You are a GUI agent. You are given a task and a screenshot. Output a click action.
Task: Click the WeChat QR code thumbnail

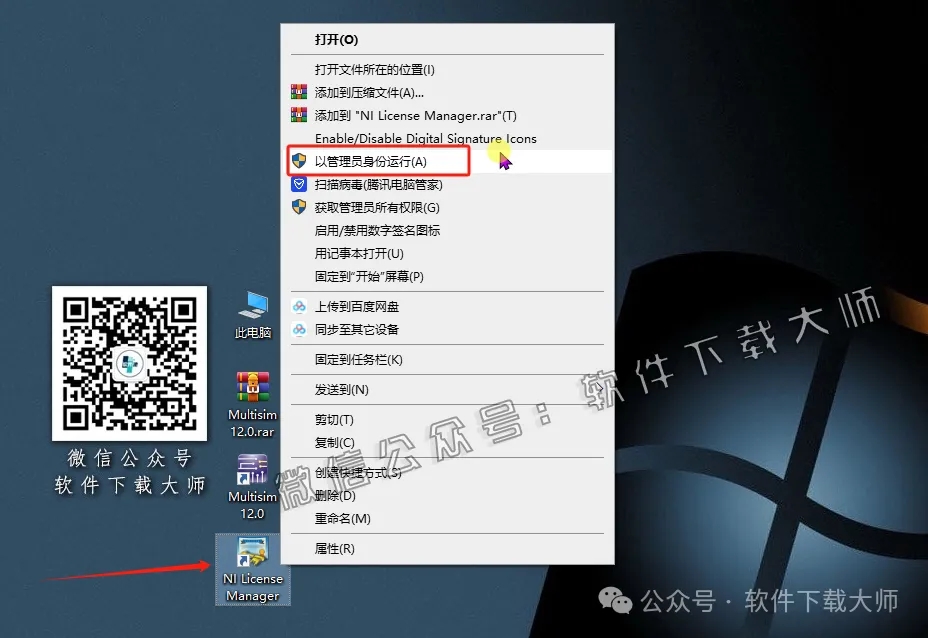[x=129, y=363]
